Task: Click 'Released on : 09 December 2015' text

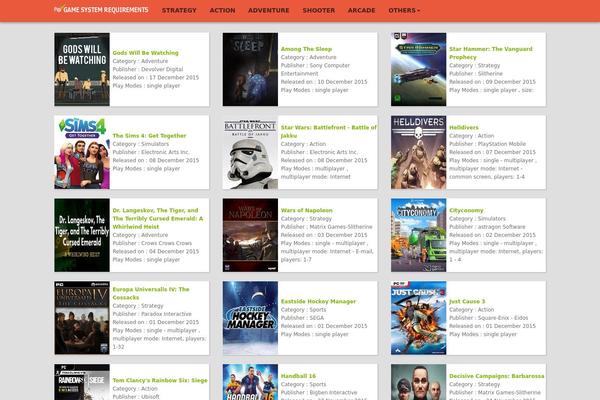Action: tap(492, 82)
